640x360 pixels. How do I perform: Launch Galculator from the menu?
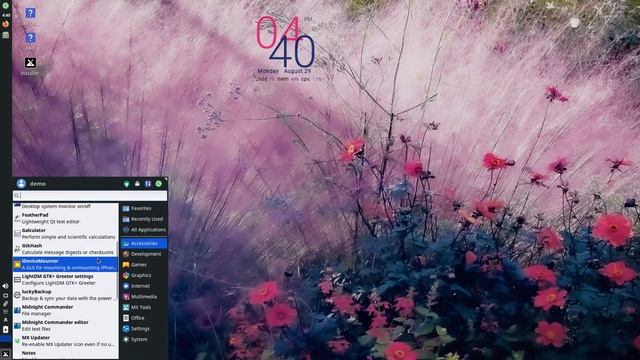(65, 233)
